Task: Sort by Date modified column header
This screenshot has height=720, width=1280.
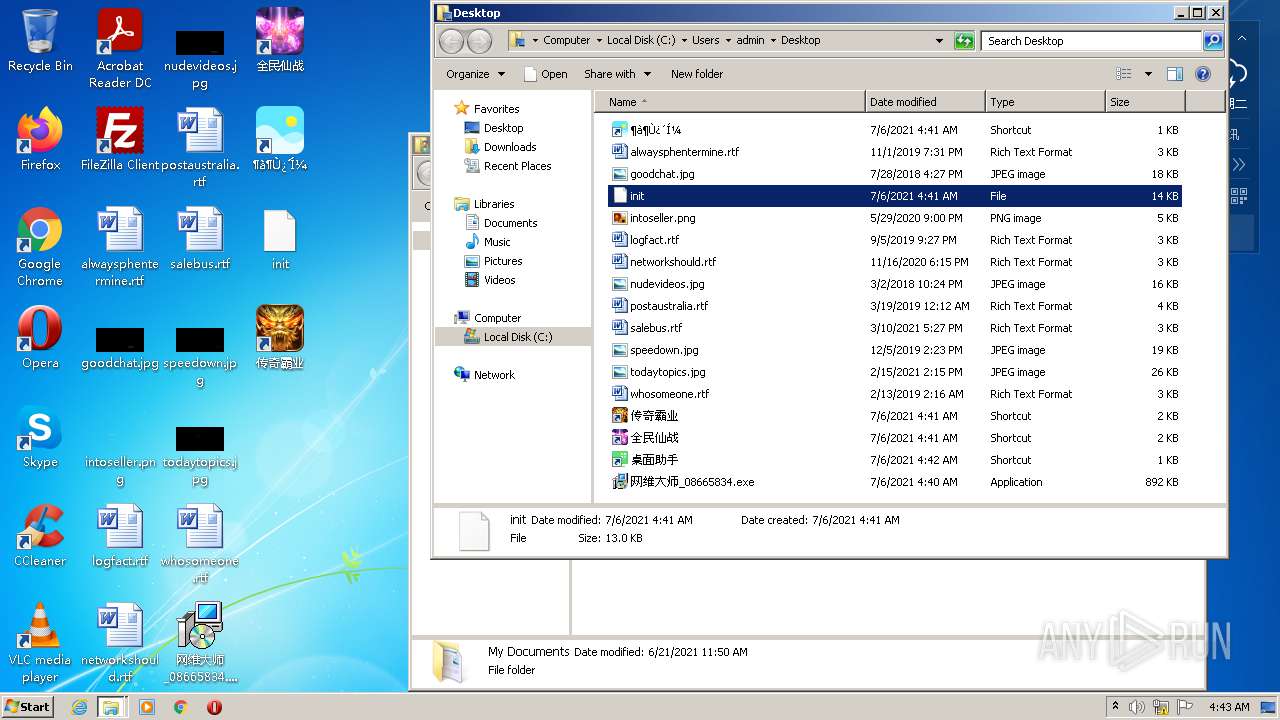Action: click(x=925, y=102)
